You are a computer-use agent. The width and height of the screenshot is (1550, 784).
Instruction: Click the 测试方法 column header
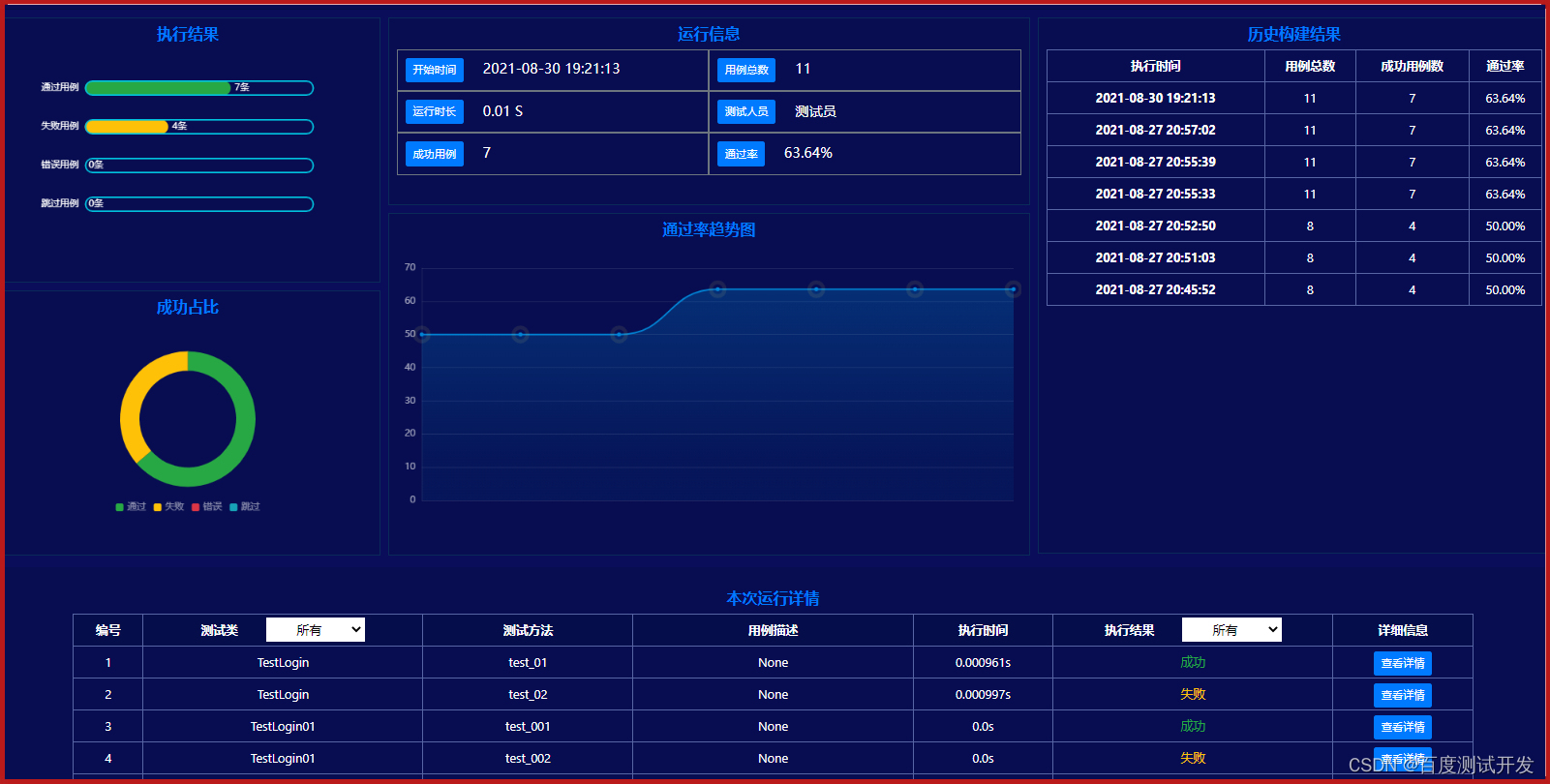pos(528,630)
